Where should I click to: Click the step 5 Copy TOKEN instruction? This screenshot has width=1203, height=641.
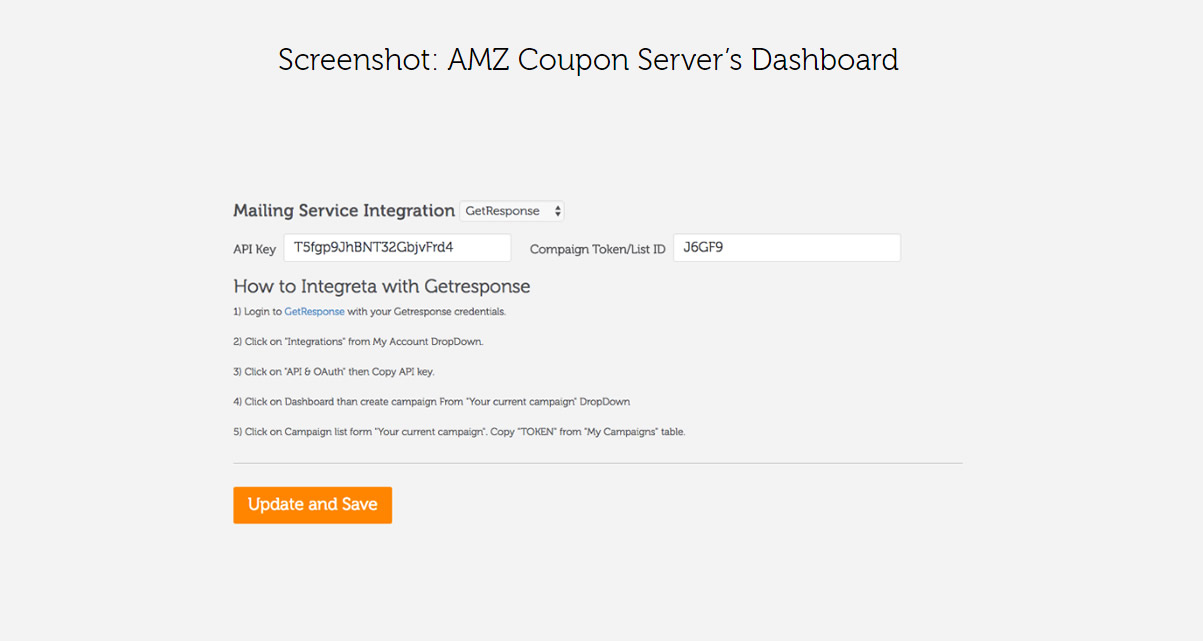pos(459,432)
